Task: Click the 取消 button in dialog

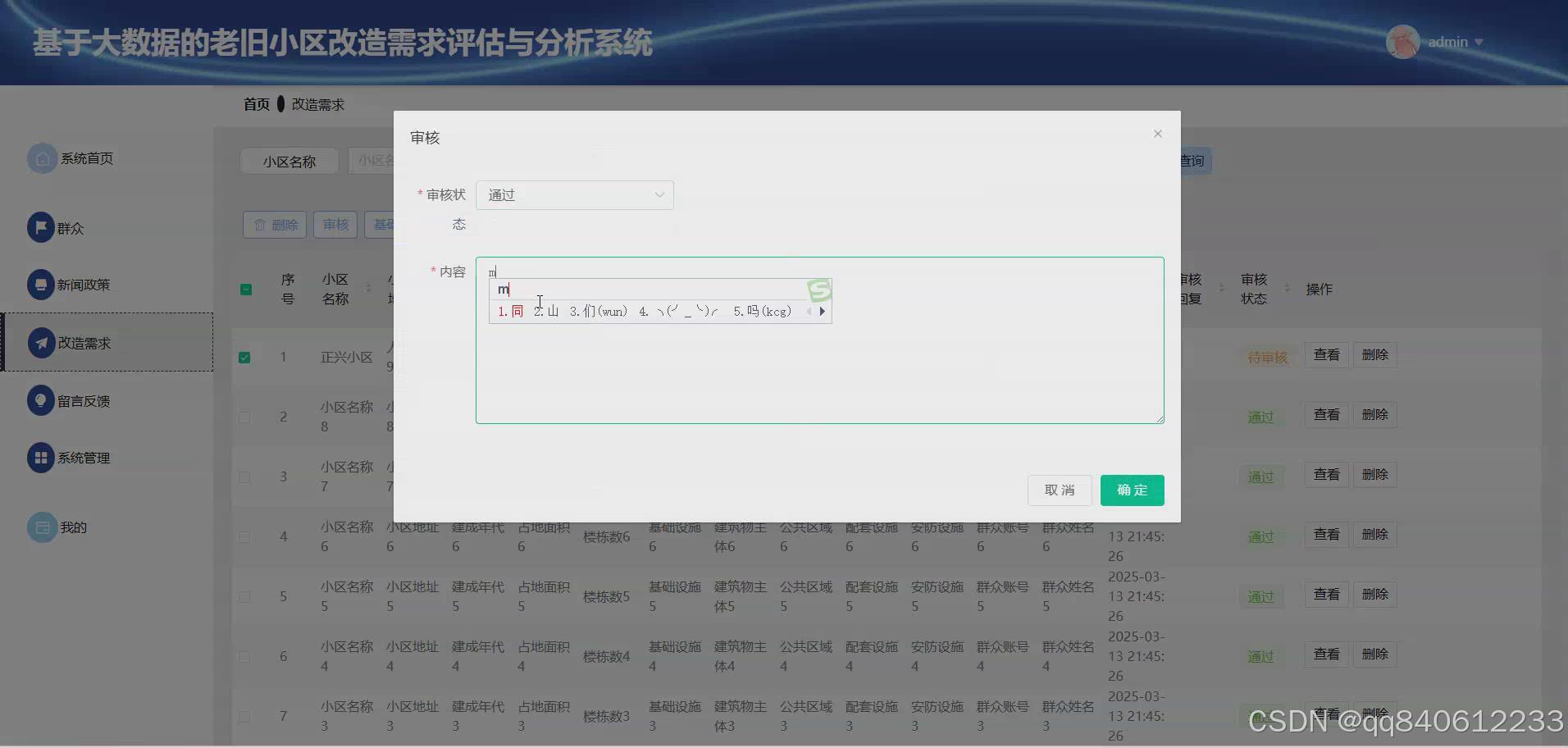Action: click(x=1060, y=490)
